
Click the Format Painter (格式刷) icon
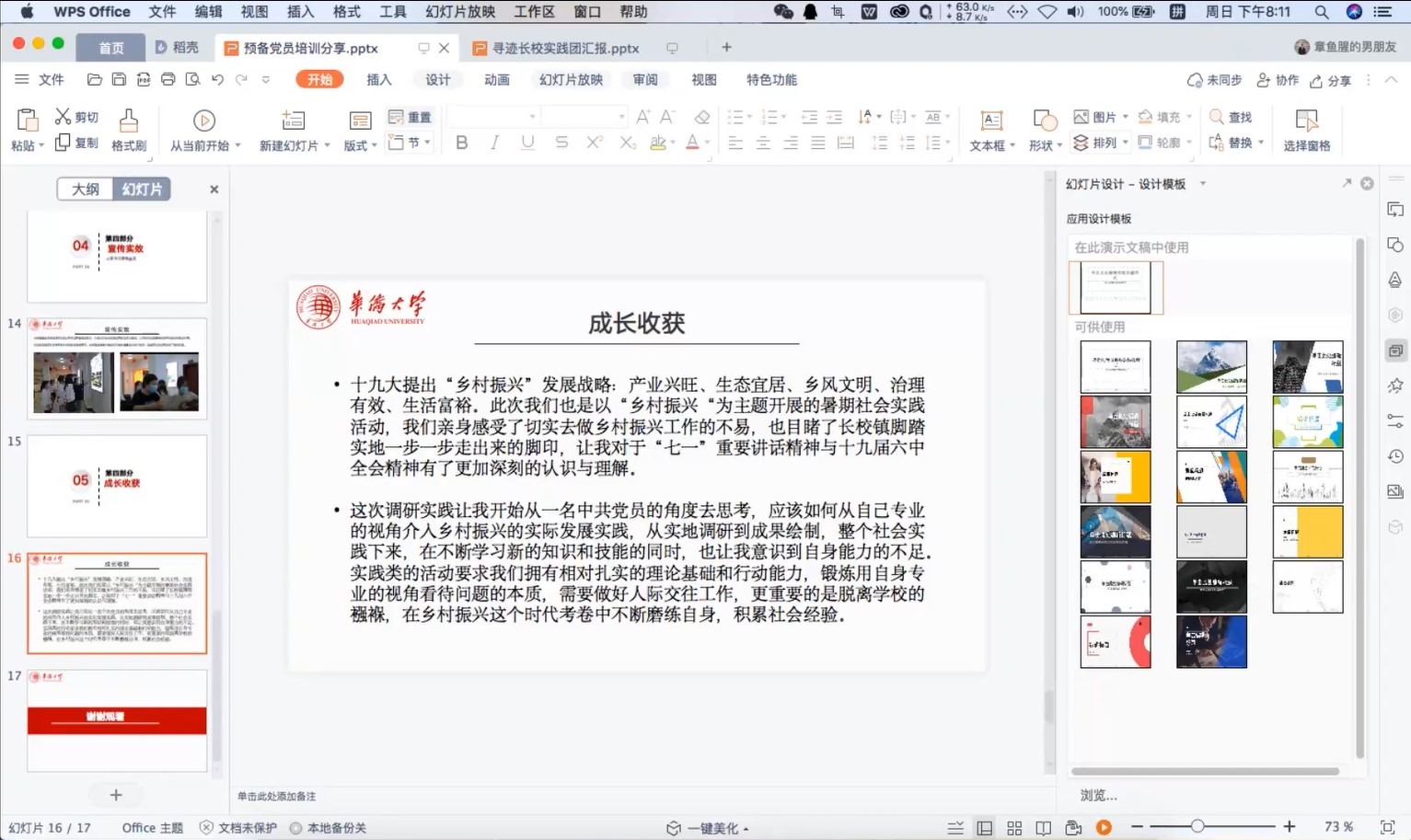click(x=129, y=130)
